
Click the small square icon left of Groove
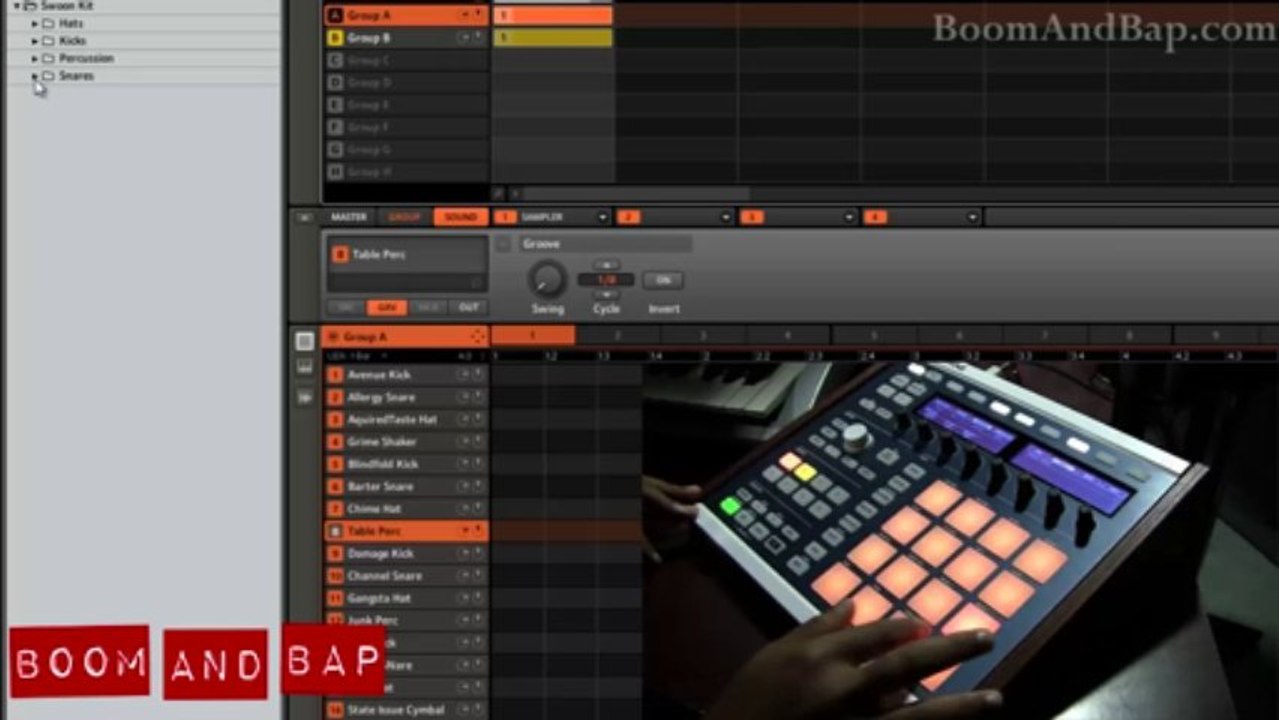pyautogui.click(x=504, y=244)
